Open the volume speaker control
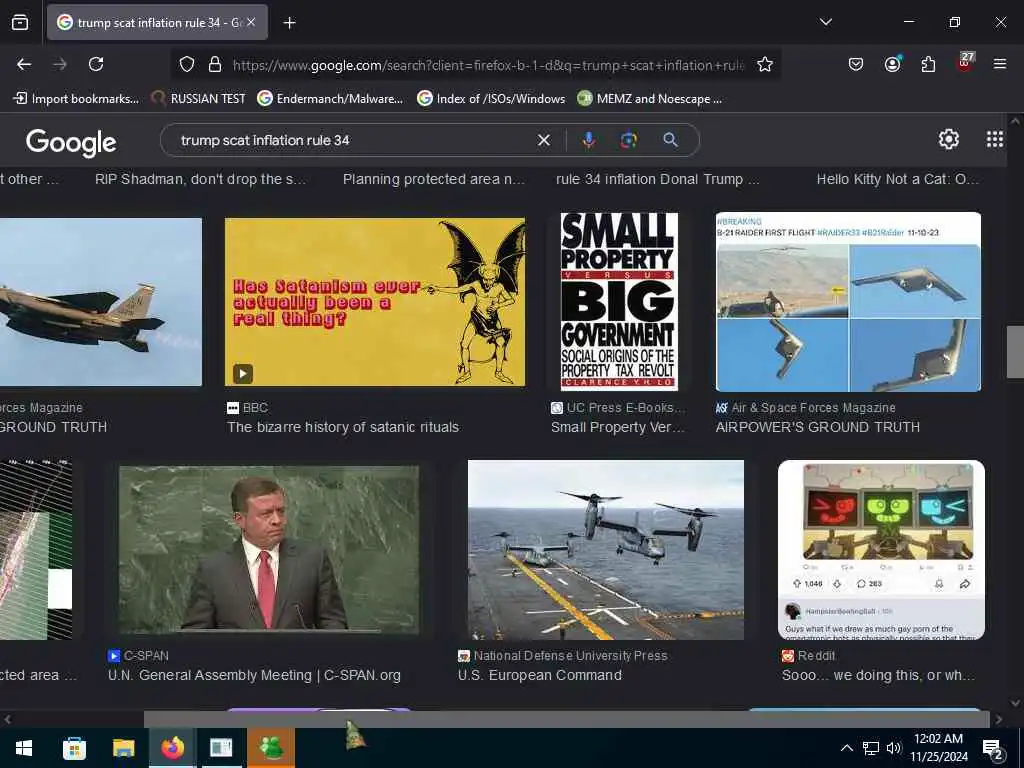Image resolution: width=1024 pixels, height=768 pixels. (893, 748)
